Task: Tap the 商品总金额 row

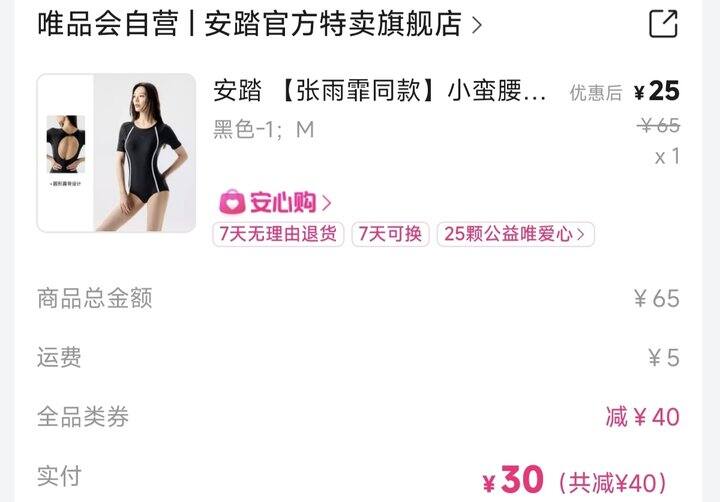Action: tap(358, 298)
